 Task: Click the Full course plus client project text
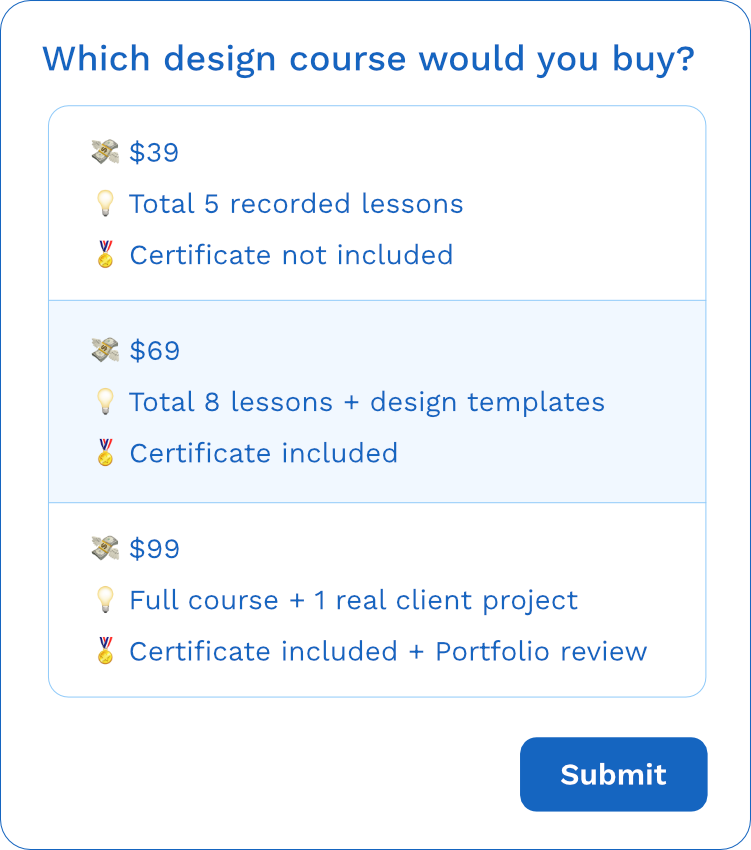(x=352, y=599)
